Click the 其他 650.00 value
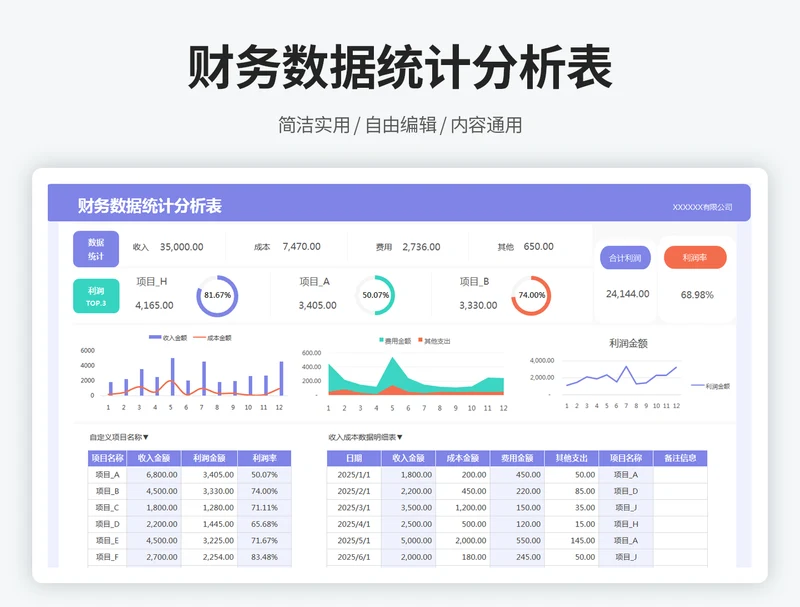The image size is (800, 607). point(538,246)
